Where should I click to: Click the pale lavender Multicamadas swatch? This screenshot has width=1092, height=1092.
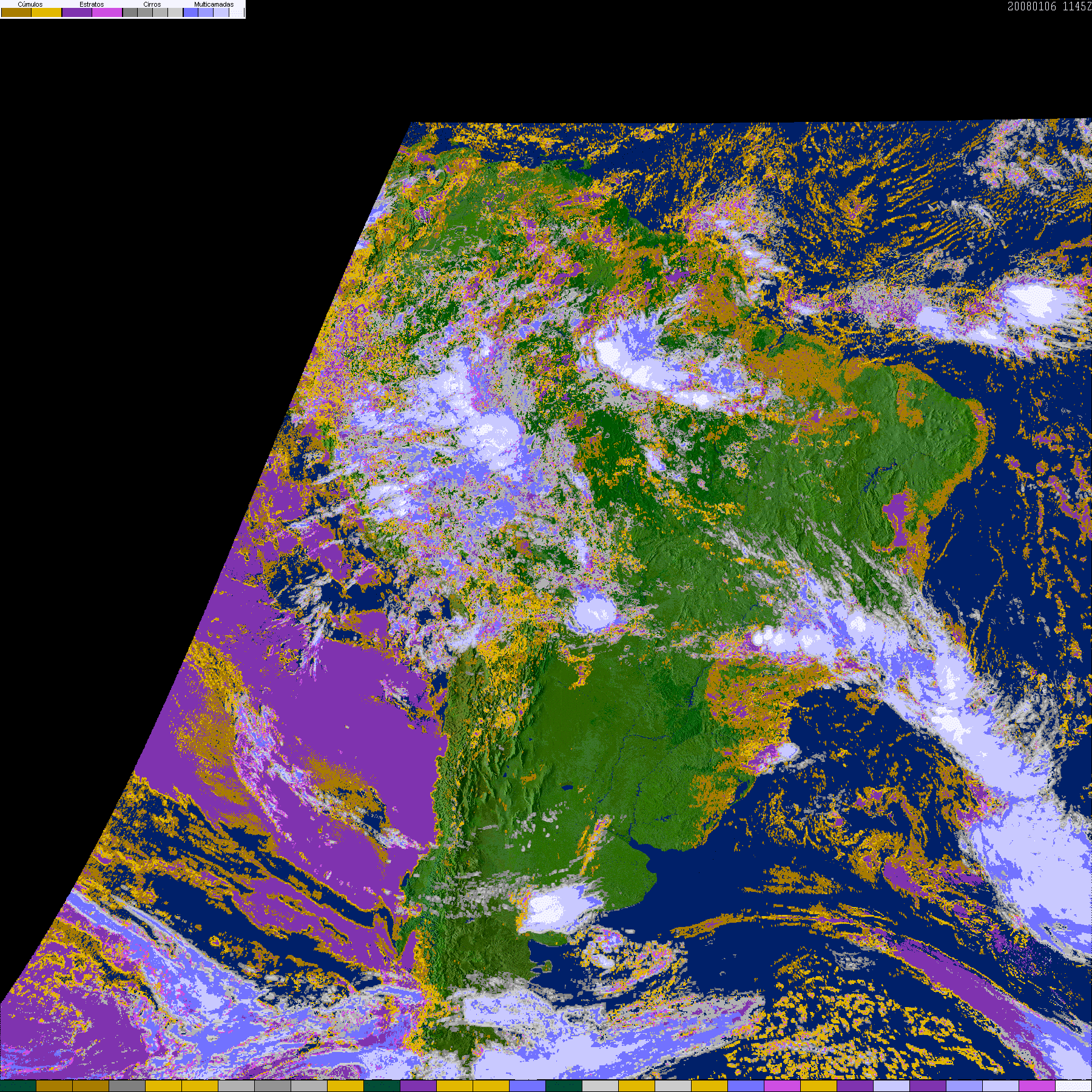pyautogui.click(x=221, y=12)
